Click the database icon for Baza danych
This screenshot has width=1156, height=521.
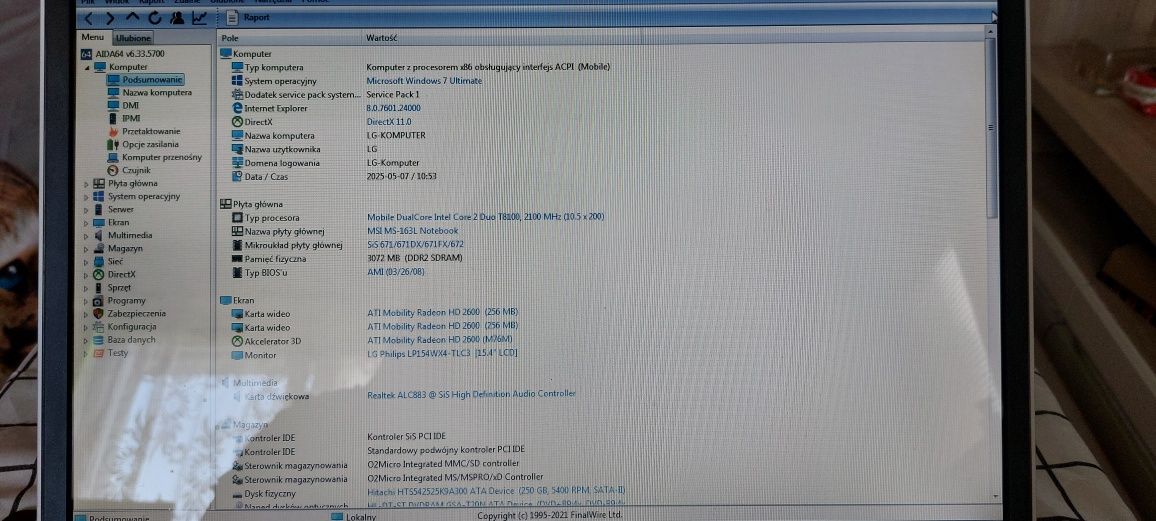tap(98, 340)
